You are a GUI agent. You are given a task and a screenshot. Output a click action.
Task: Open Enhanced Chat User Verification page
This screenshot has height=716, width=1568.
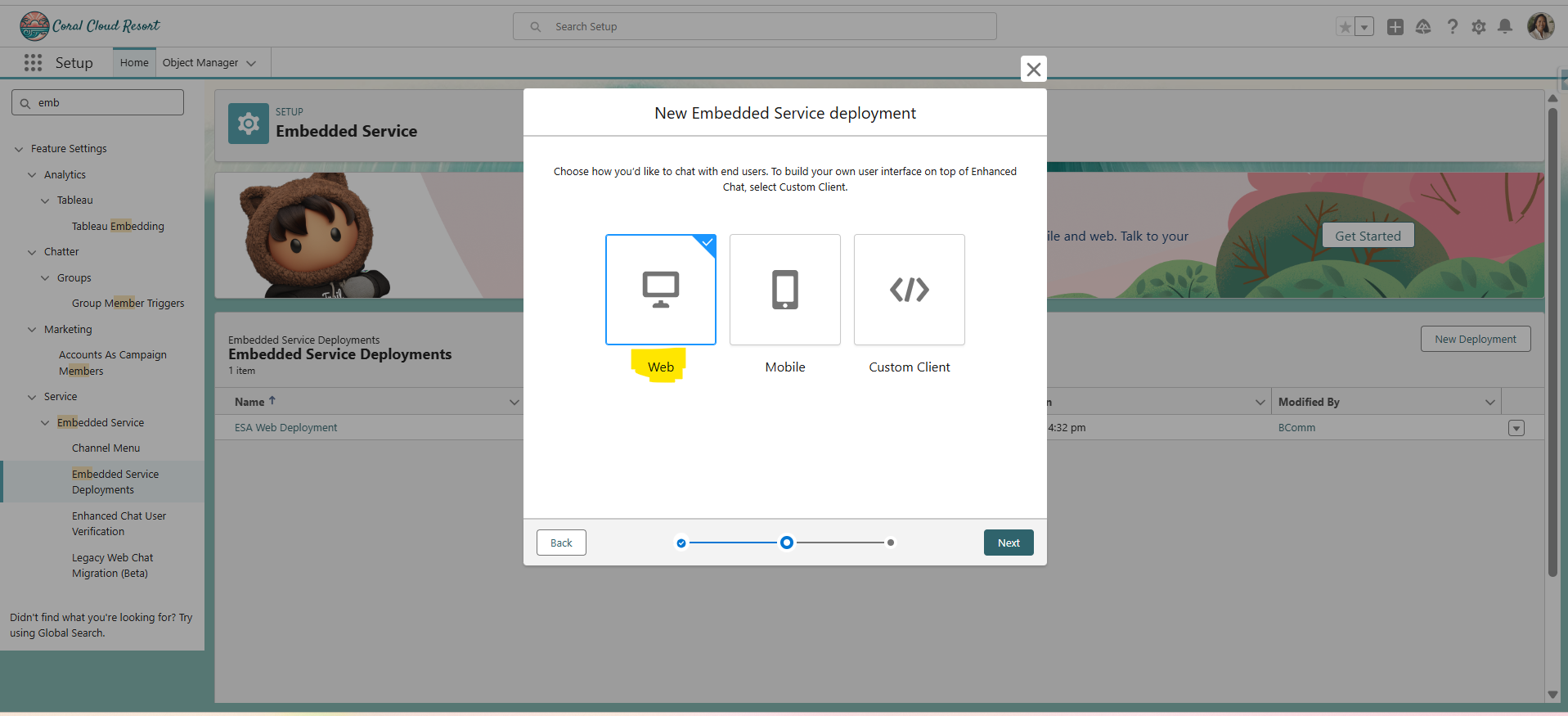tap(119, 524)
